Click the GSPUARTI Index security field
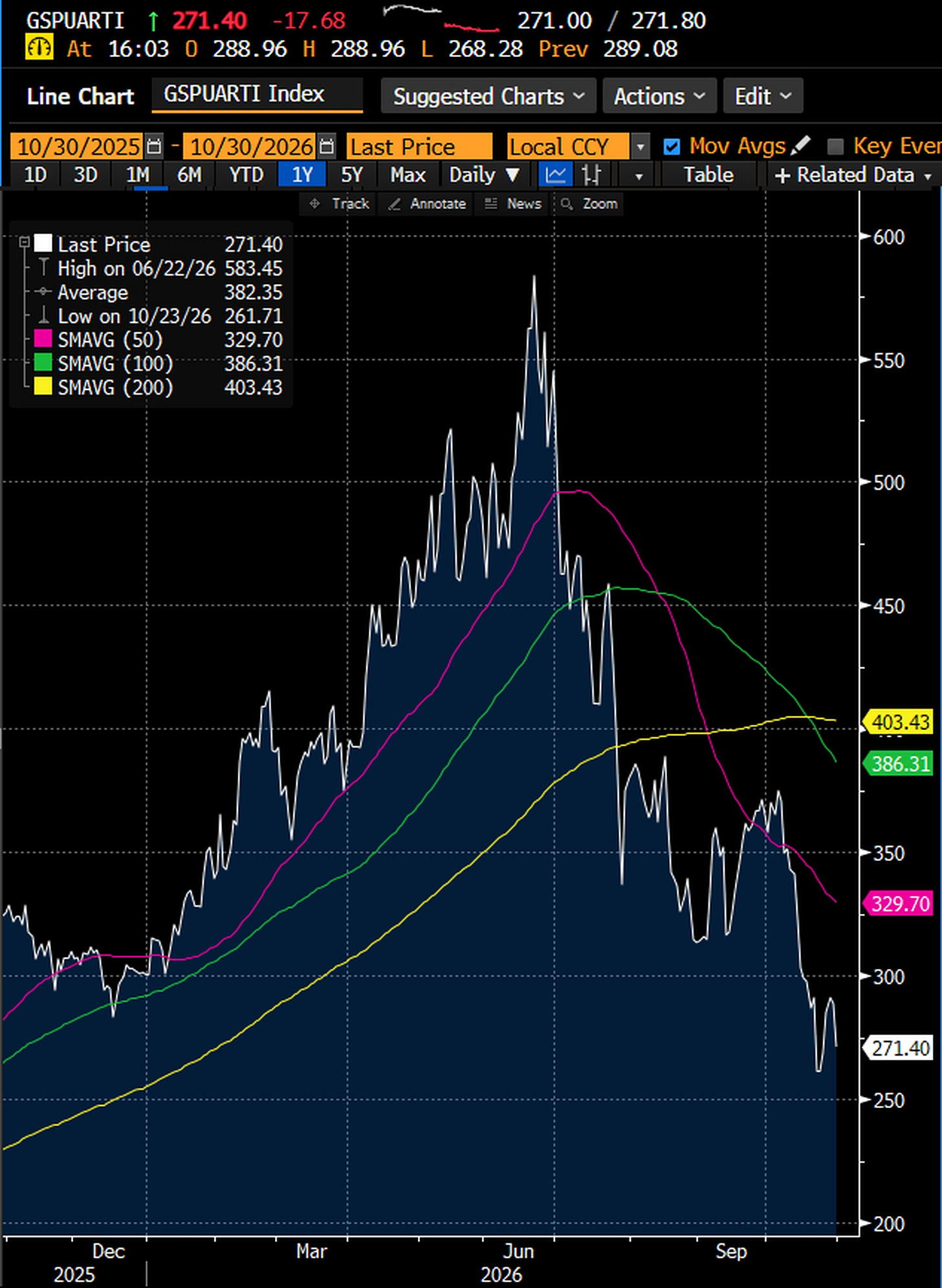This screenshot has width=942, height=1288. pyautogui.click(x=257, y=94)
